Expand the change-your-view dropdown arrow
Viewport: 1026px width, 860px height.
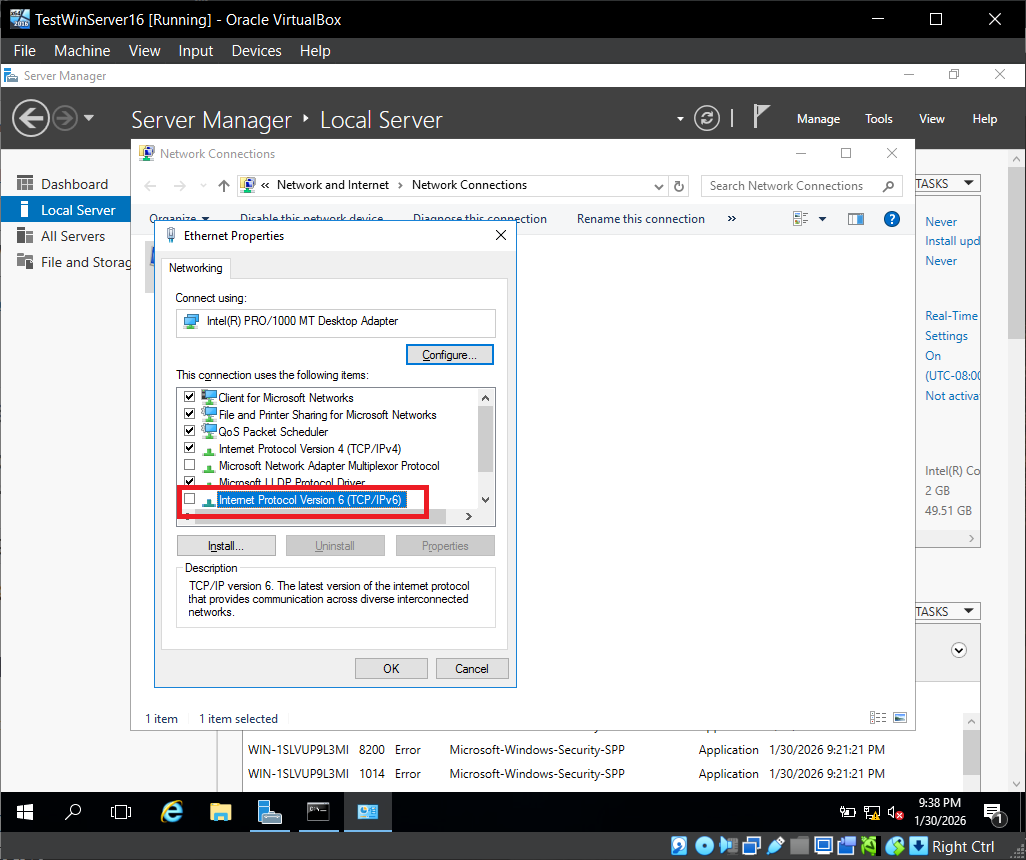pyautogui.click(x=823, y=219)
